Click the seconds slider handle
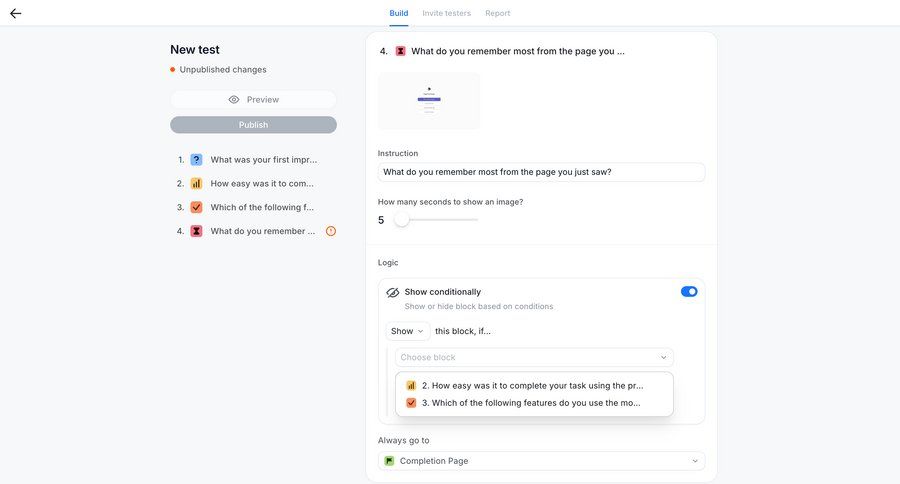900x484 pixels. (x=401, y=220)
